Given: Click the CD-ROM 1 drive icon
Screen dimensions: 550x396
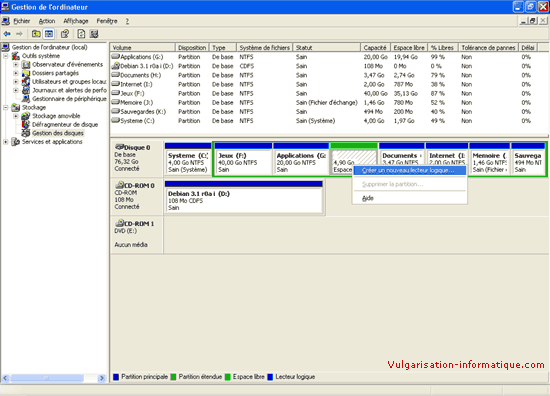Looking at the screenshot, I should pos(120,223).
